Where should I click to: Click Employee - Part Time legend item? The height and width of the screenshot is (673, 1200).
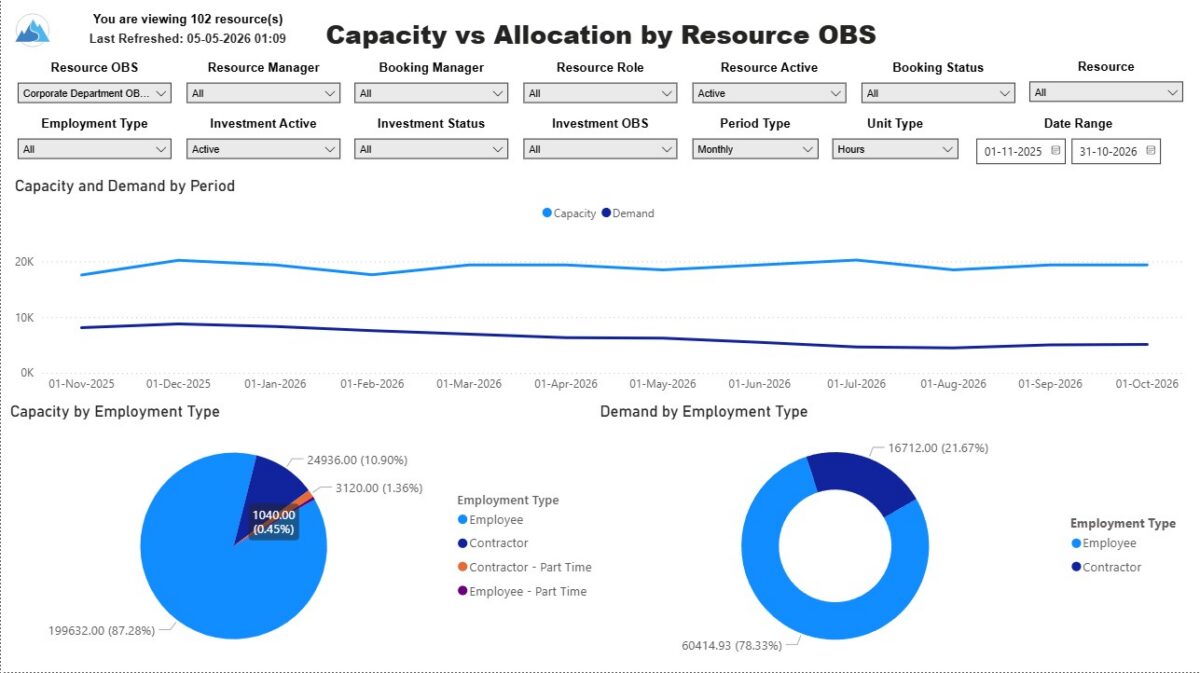tap(522, 591)
